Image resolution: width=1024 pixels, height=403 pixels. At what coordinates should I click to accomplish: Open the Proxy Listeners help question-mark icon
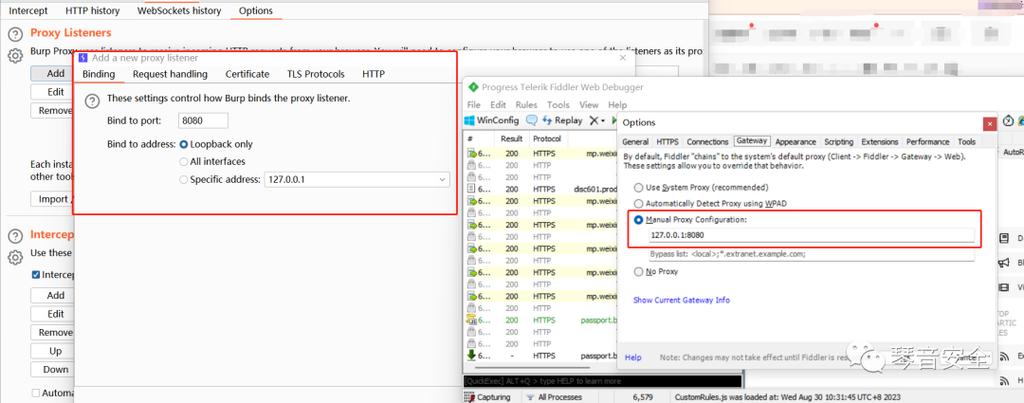click(15, 35)
